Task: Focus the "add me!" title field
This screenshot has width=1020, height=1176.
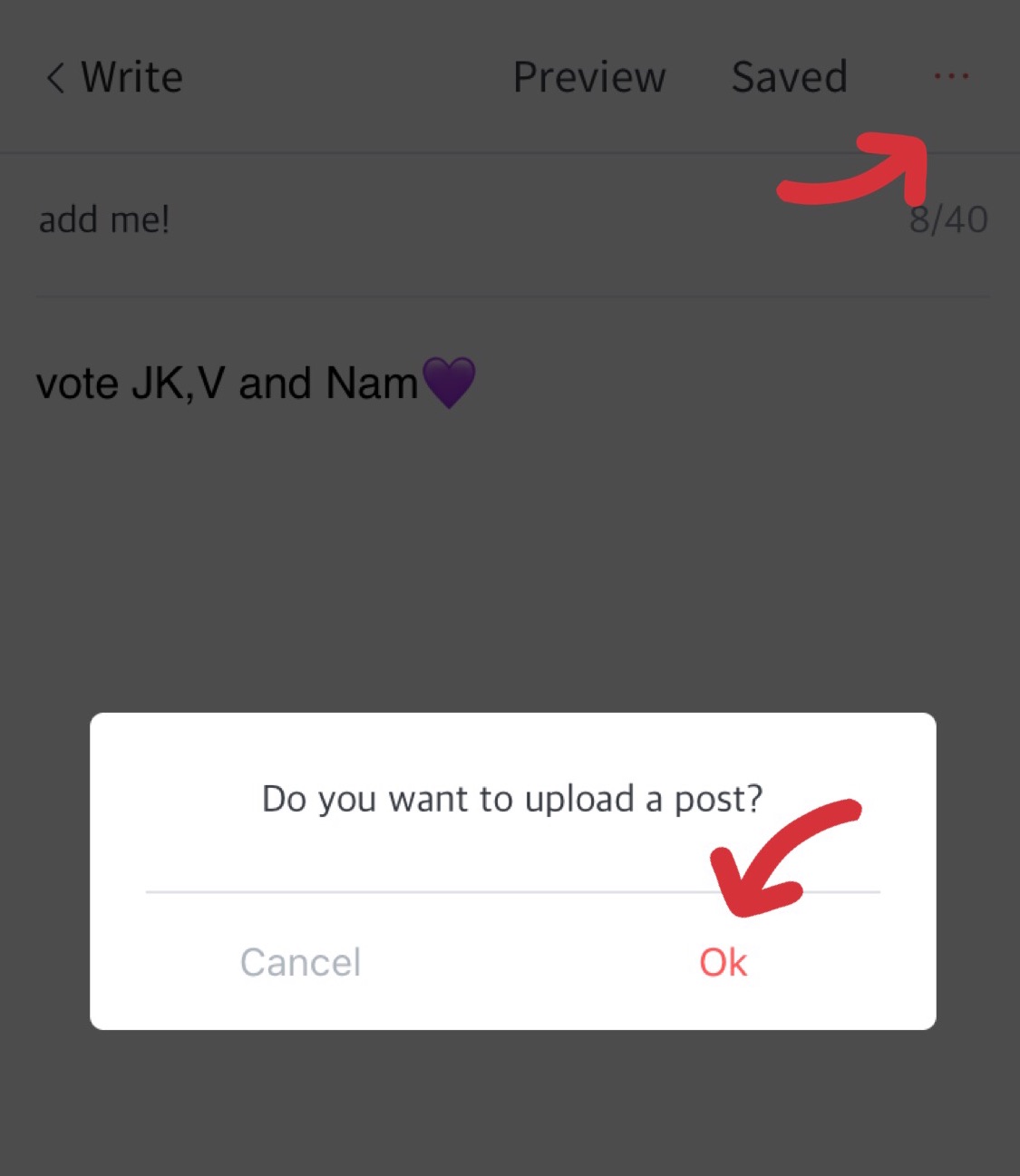Action: (x=104, y=219)
